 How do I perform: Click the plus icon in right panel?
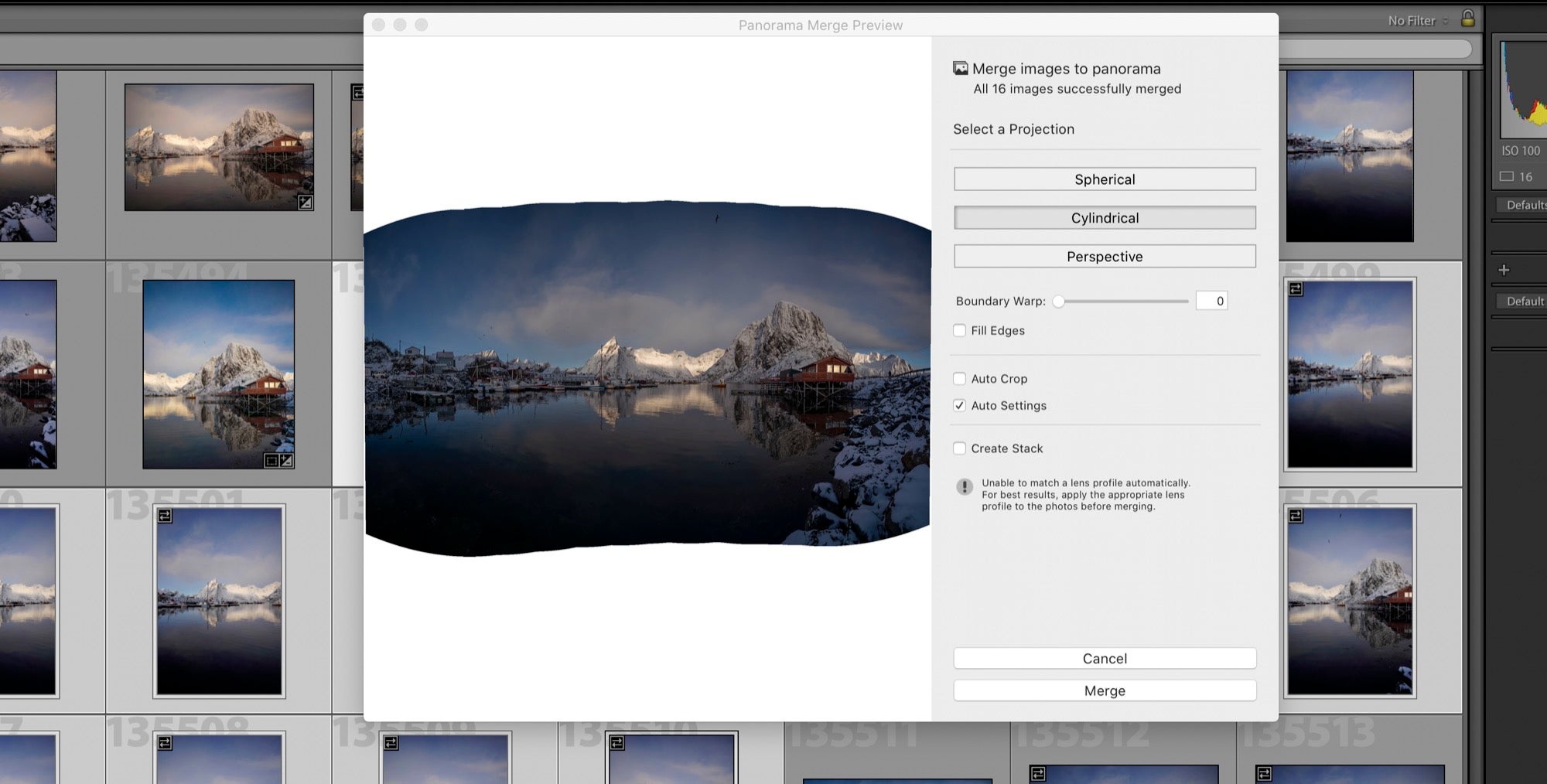point(1504,270)
